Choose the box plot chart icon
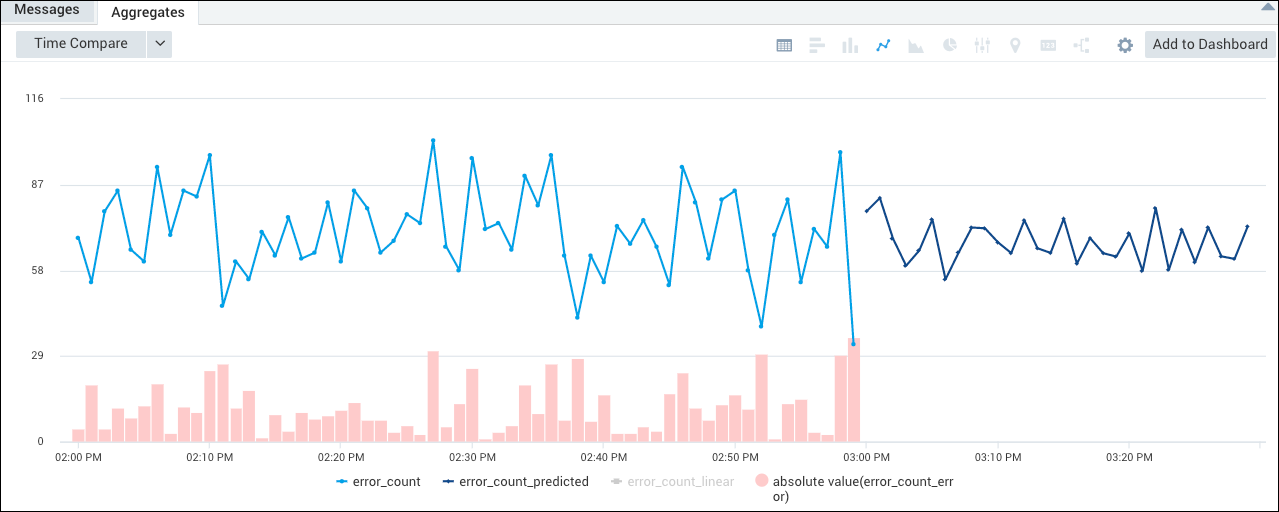 coord(982,45)
